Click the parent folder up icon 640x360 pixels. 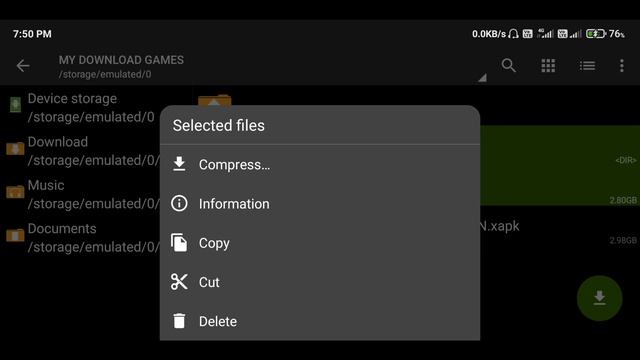[215, 100]
